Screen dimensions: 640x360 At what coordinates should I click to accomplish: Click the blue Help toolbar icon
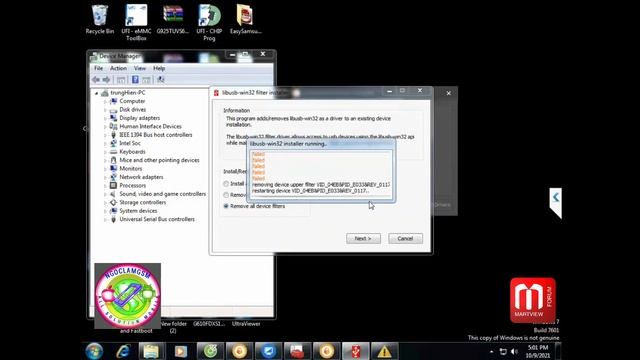(x=135, y=80)
